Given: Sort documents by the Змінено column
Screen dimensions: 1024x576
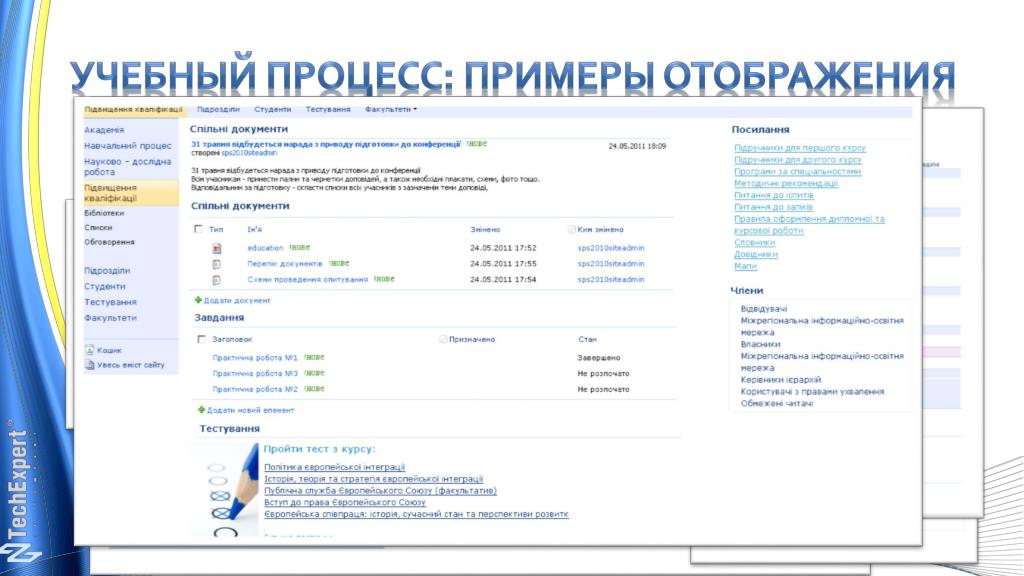Looking at the screenshot, I should tap(485, 230).
